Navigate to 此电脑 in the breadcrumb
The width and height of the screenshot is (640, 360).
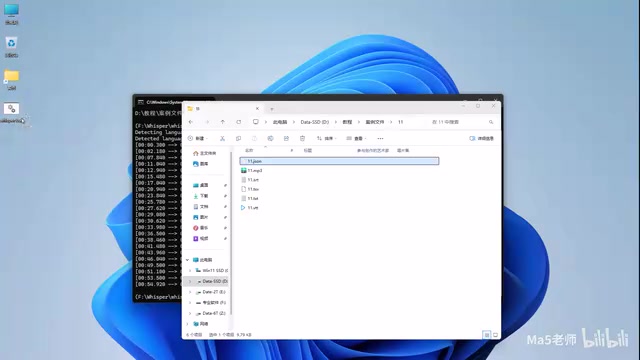pyautogui.click(x=280, y=122)
